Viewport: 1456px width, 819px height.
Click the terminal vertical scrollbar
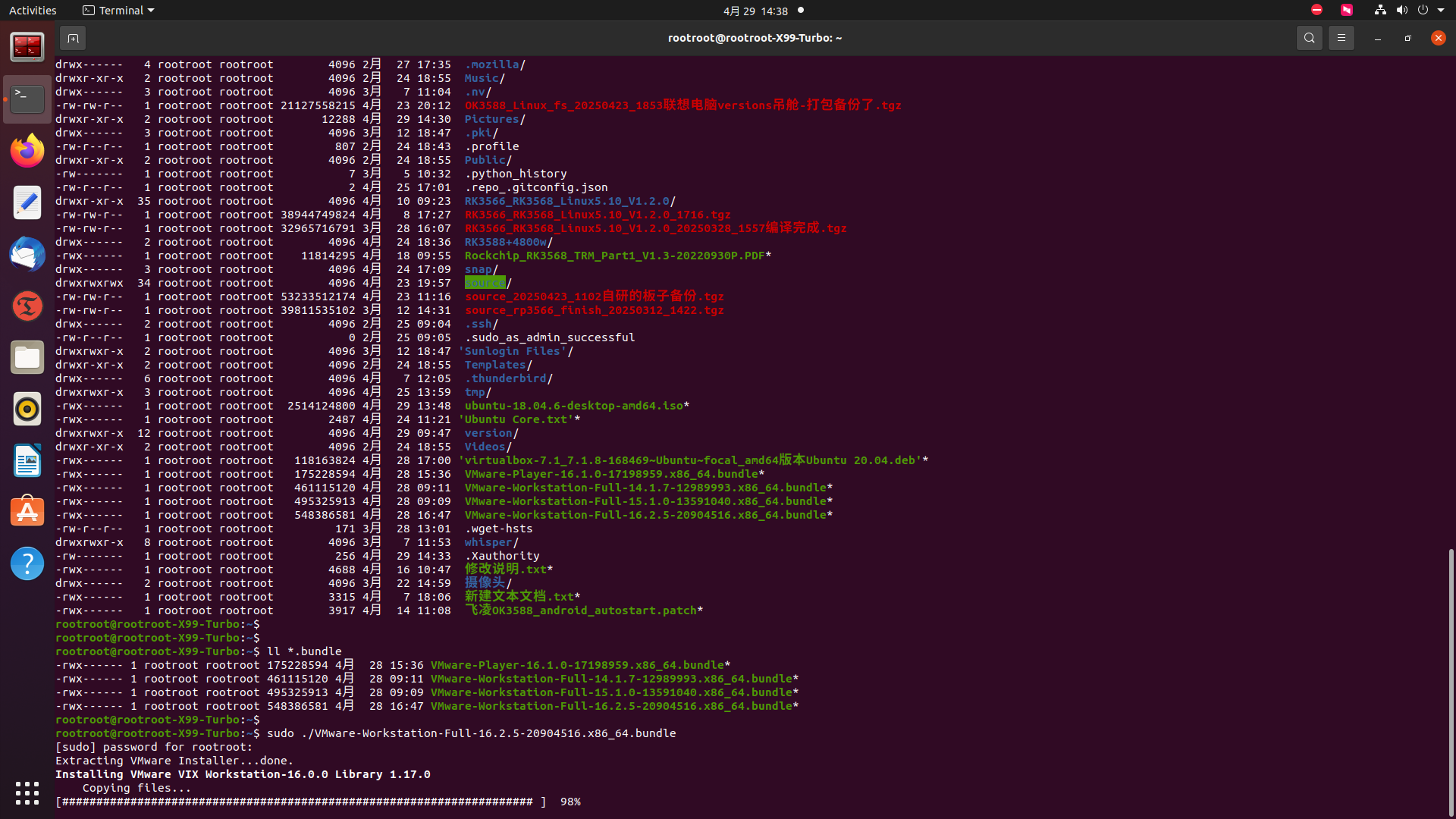pos(1451,682)
